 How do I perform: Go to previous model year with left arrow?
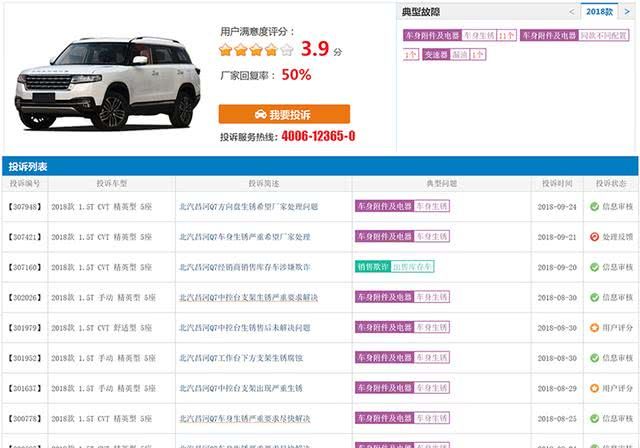[572, 12]
